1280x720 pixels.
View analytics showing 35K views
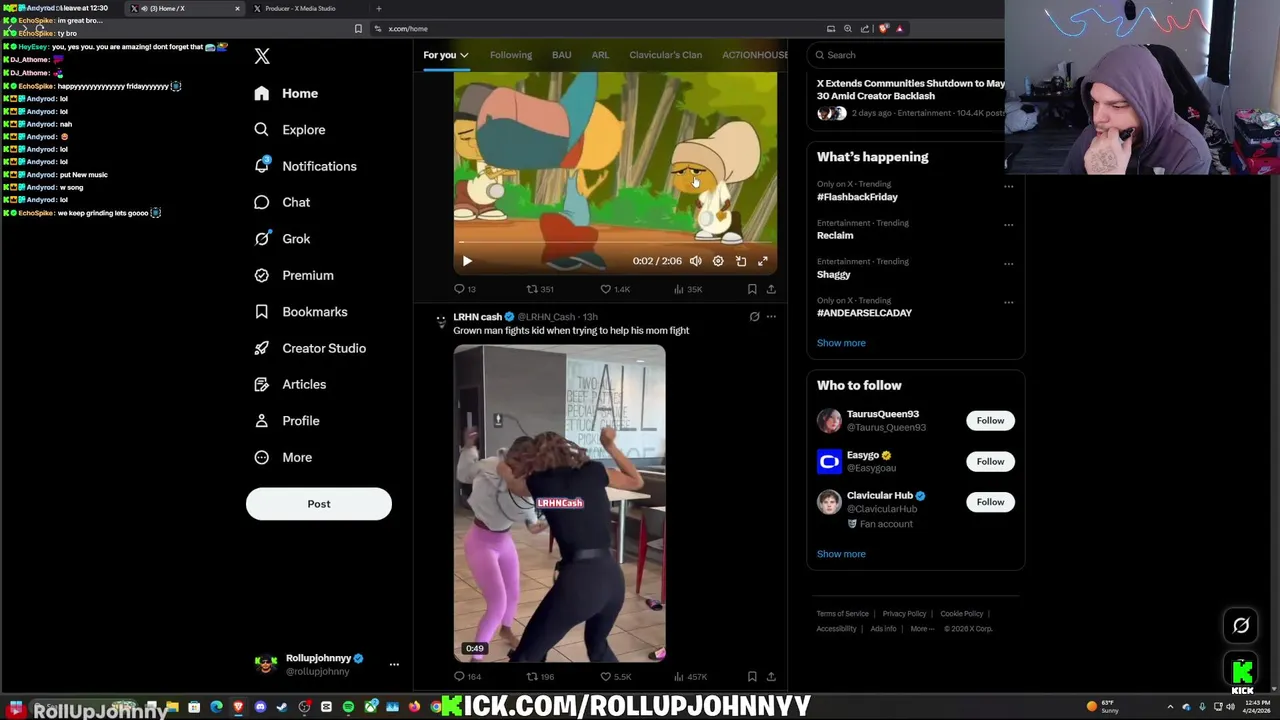[x=688, y=289]
